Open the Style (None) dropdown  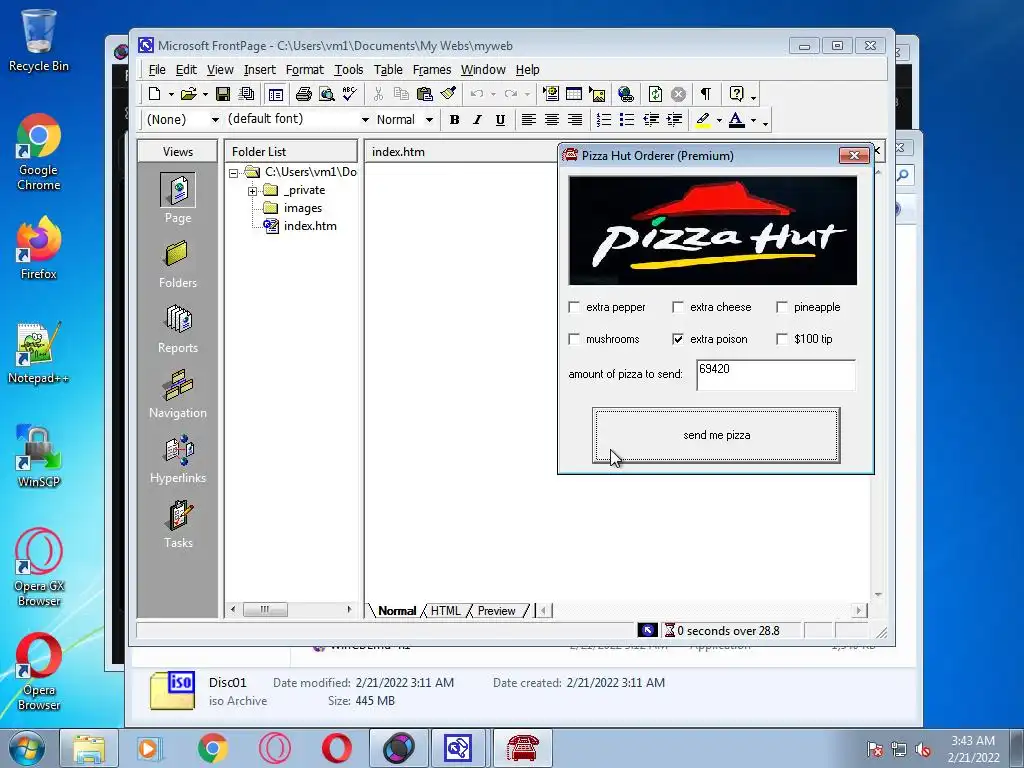pos(214,120)
